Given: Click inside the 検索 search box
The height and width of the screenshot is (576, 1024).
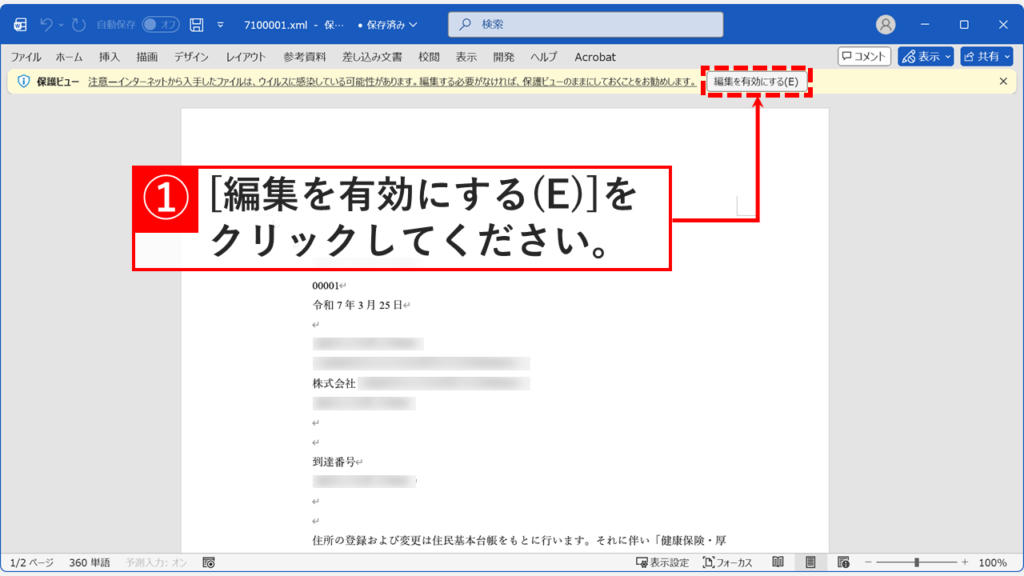Looking at the screenshot, I should (585, 22).
